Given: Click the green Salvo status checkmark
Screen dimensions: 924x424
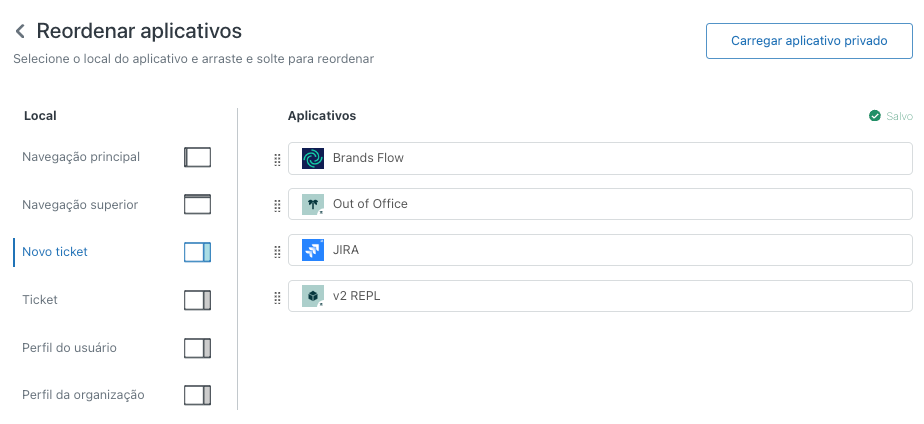Looking at the screenshot, I should [875, 116].
